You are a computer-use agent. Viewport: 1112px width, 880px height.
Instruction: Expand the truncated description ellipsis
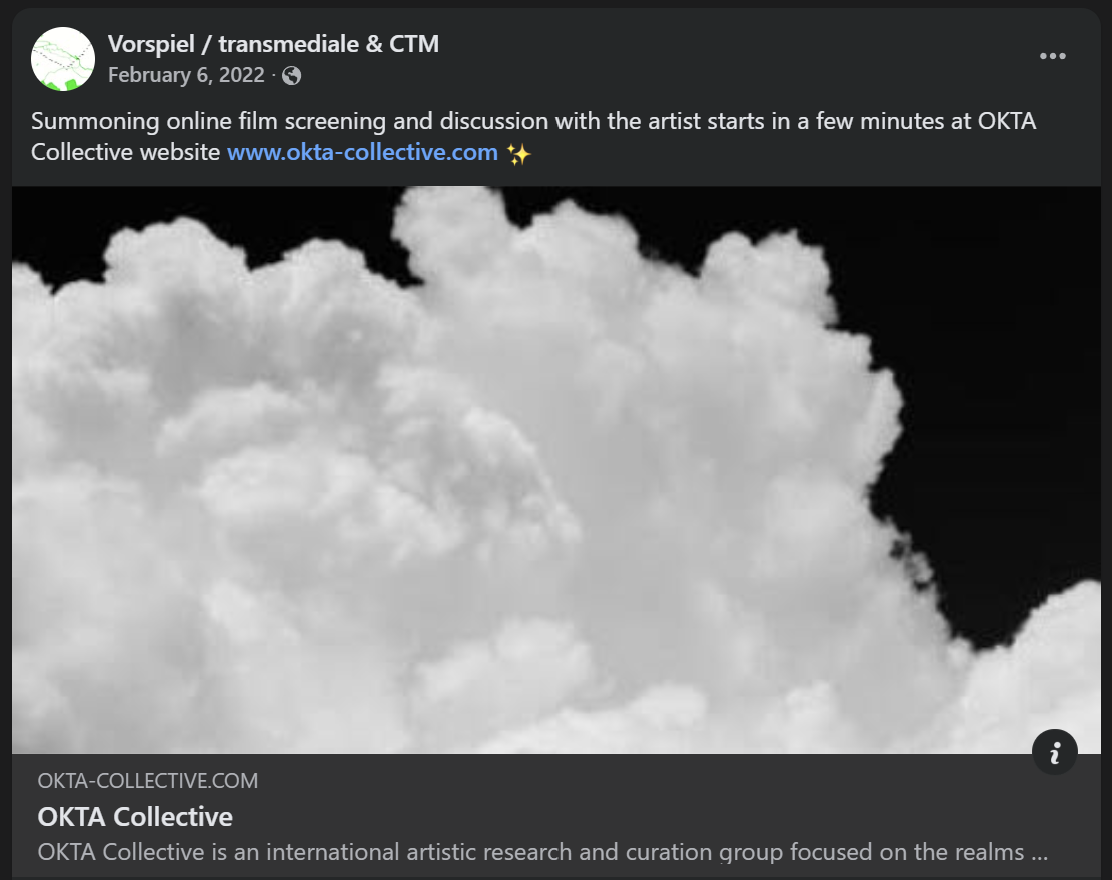1040,853
